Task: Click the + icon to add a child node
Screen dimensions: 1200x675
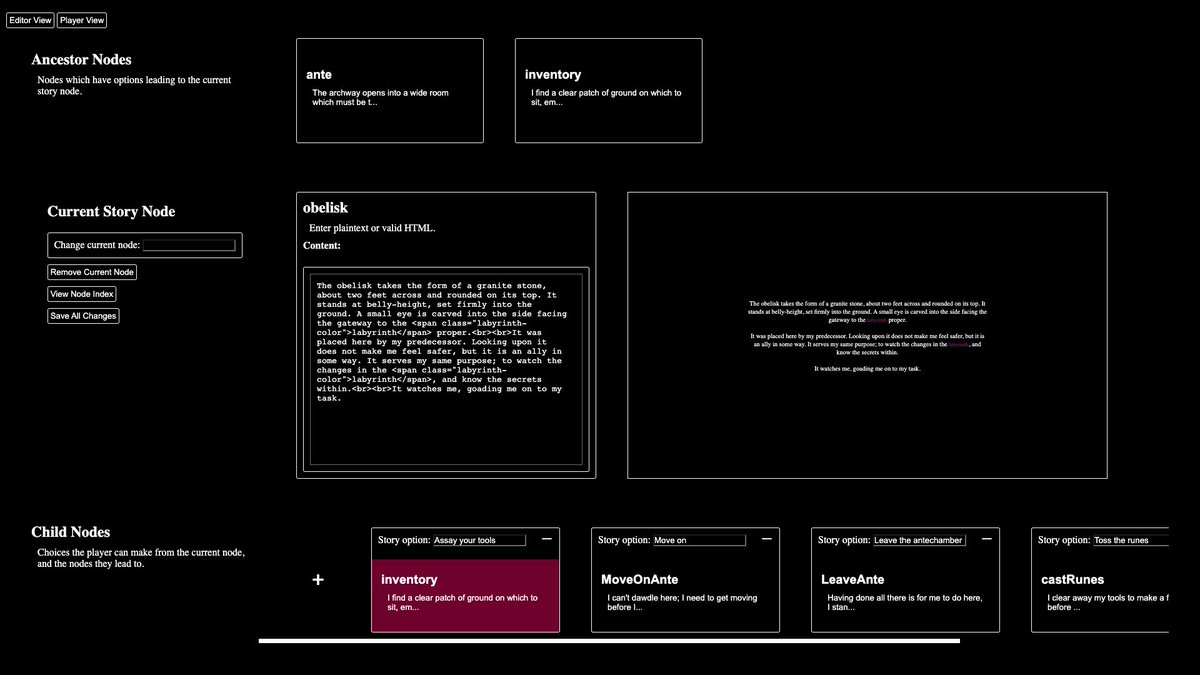Action: [x=317, y=579]
